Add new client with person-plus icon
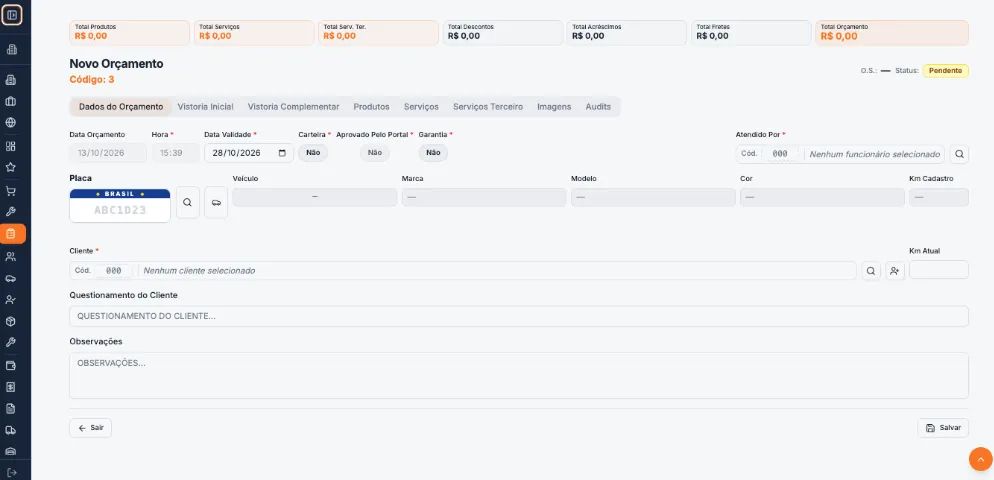Screen dimensions: 994x480 click(894, 271)
